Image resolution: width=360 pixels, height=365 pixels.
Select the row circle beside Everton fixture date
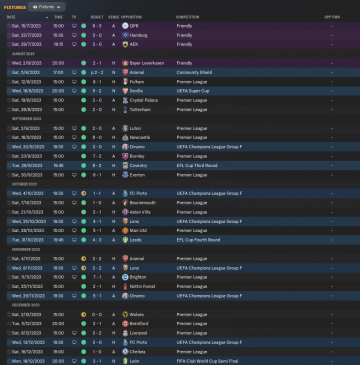tap(9, 175)
